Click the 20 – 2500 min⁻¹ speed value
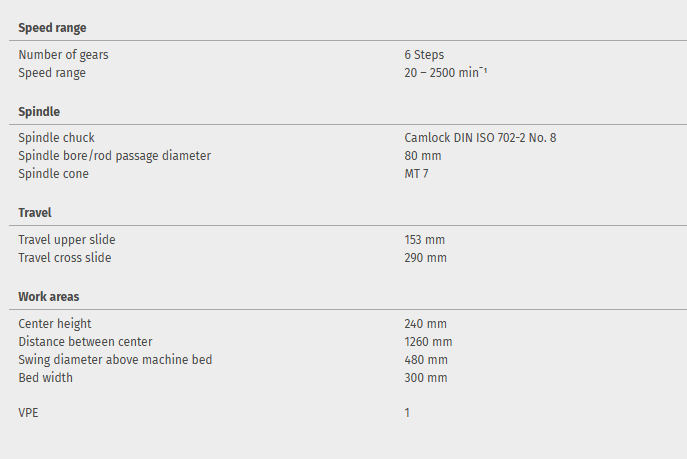 point(445,73)
